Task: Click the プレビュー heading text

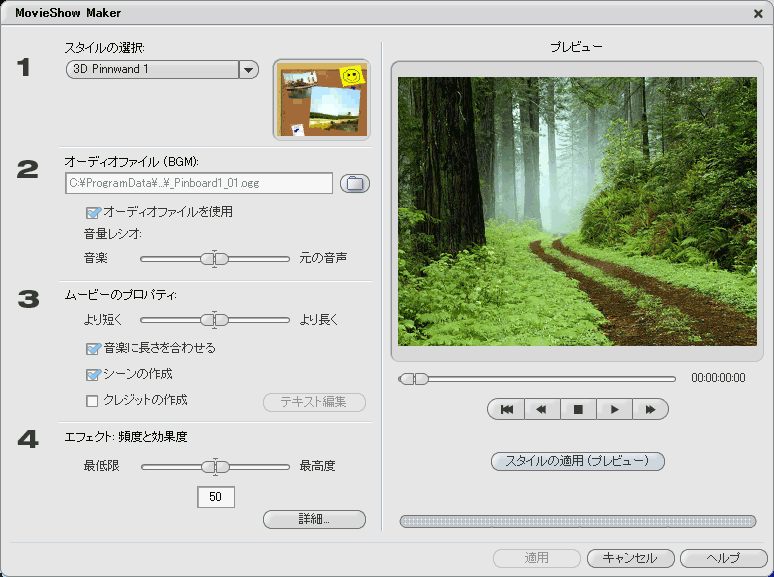Action: (577, 47)
